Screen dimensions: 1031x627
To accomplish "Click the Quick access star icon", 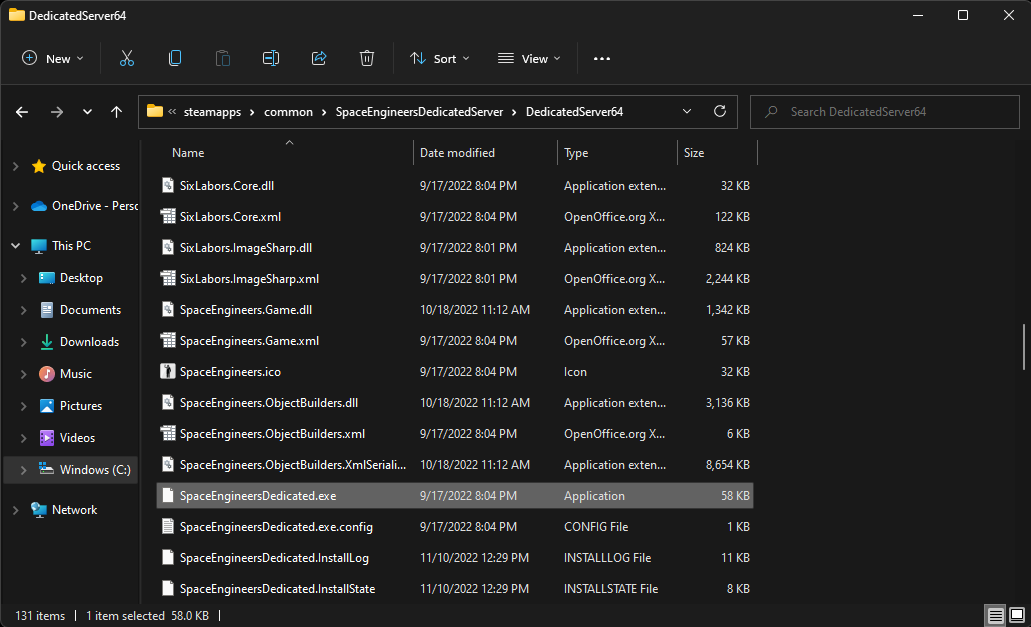I will [39, 166].
